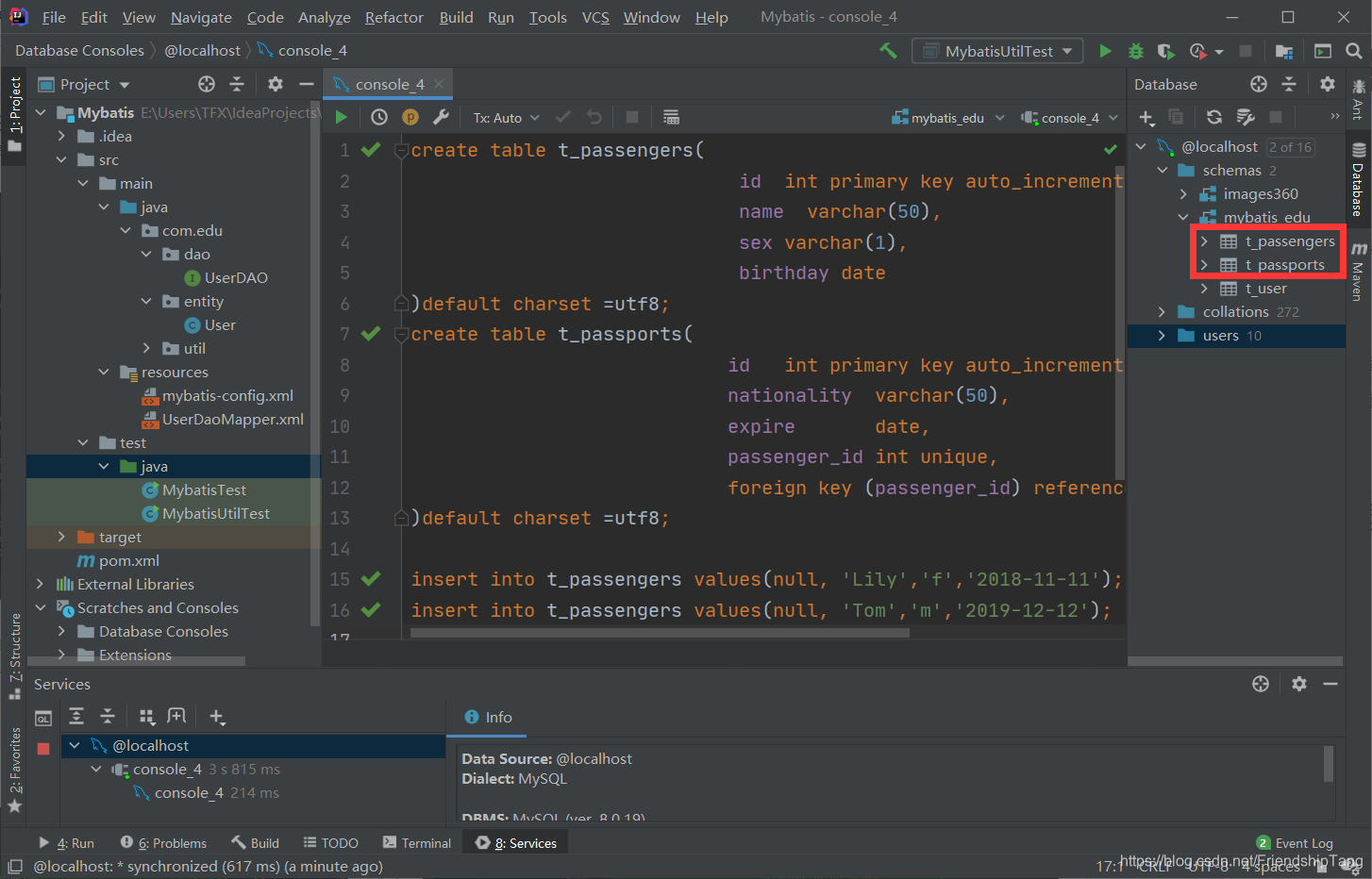Click the crosshair locate icon in Database panel header
Viewport: 1372px width, 879px height.
tap(1259, 84)
